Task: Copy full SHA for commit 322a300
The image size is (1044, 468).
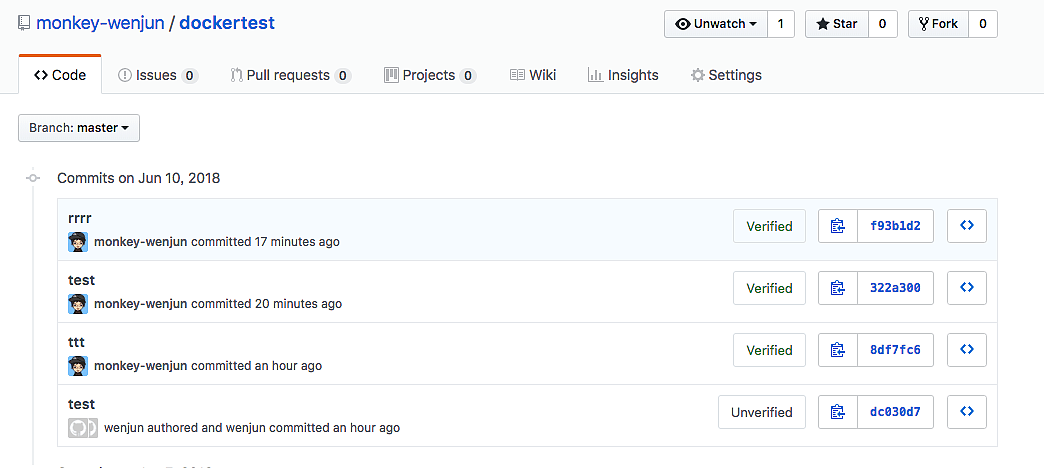Action: click(x=838, y=288)
